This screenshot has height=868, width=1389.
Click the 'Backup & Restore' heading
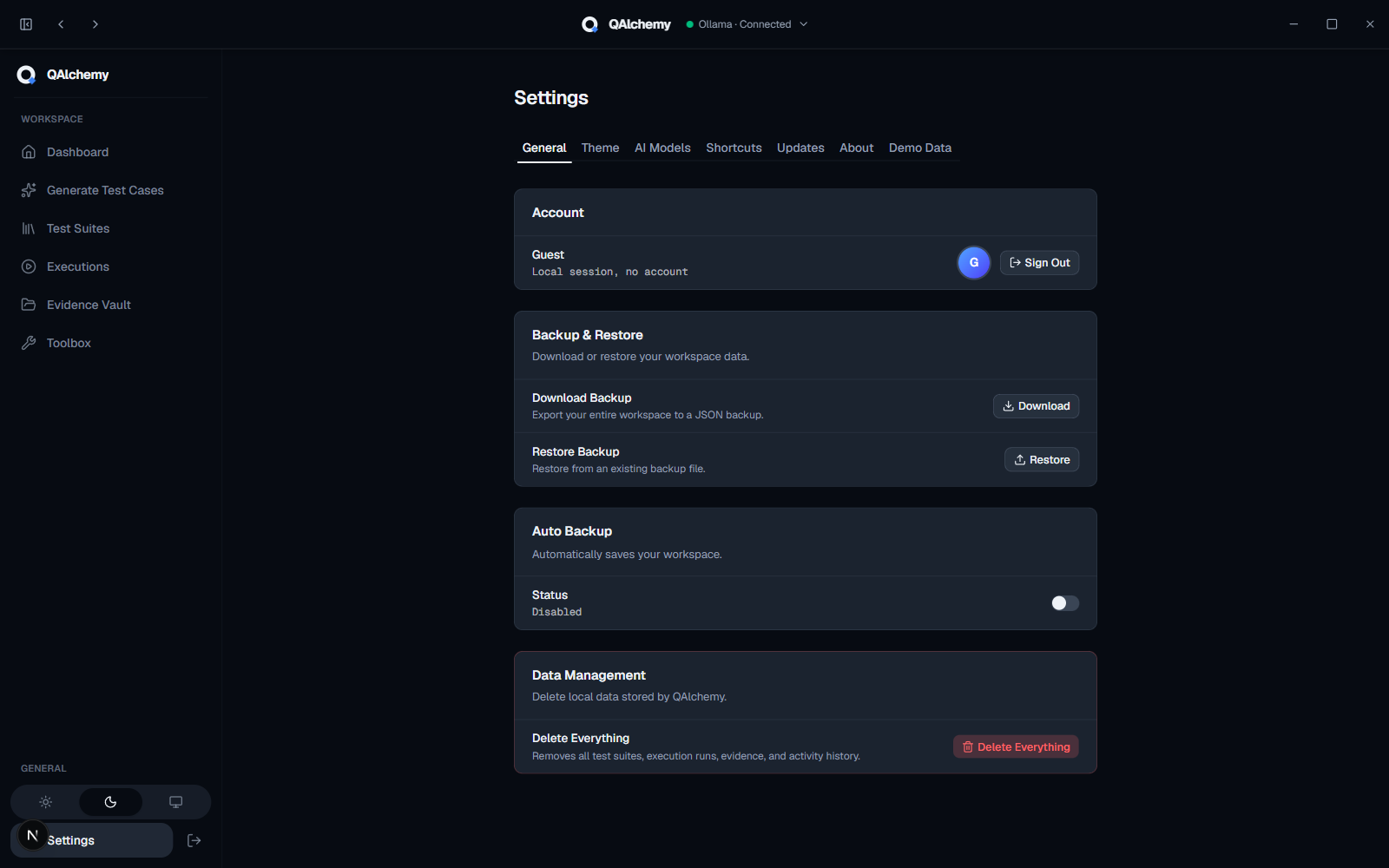click(x=588, y=335)
